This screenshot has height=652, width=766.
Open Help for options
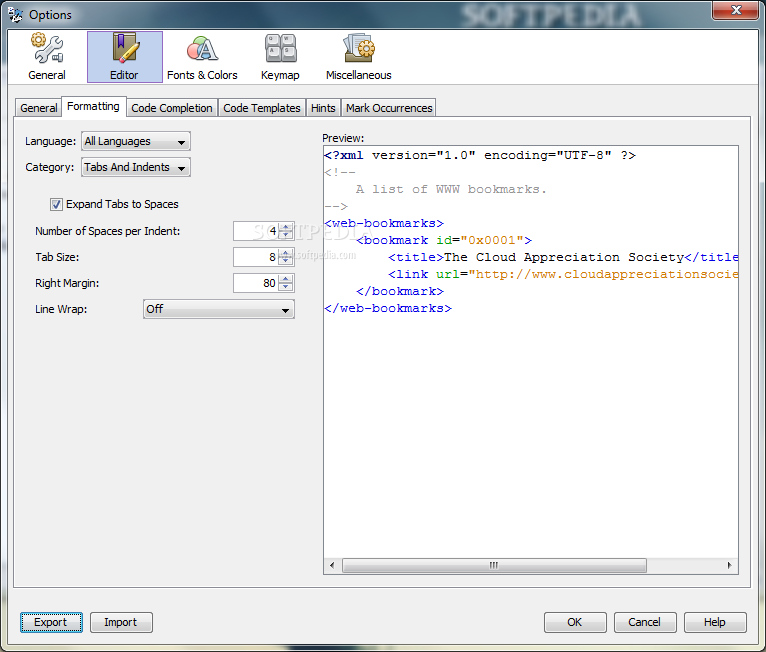[715, 622]
